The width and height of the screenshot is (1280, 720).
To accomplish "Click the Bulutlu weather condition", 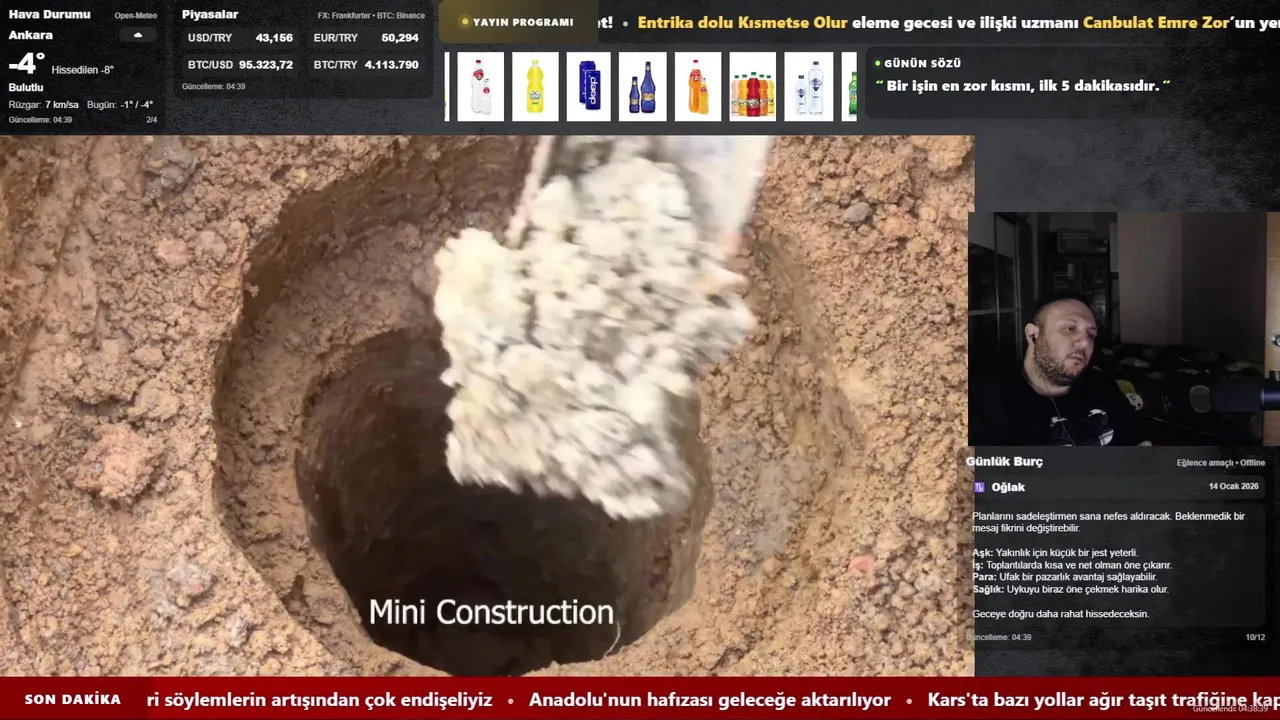I will coord(26,88).
